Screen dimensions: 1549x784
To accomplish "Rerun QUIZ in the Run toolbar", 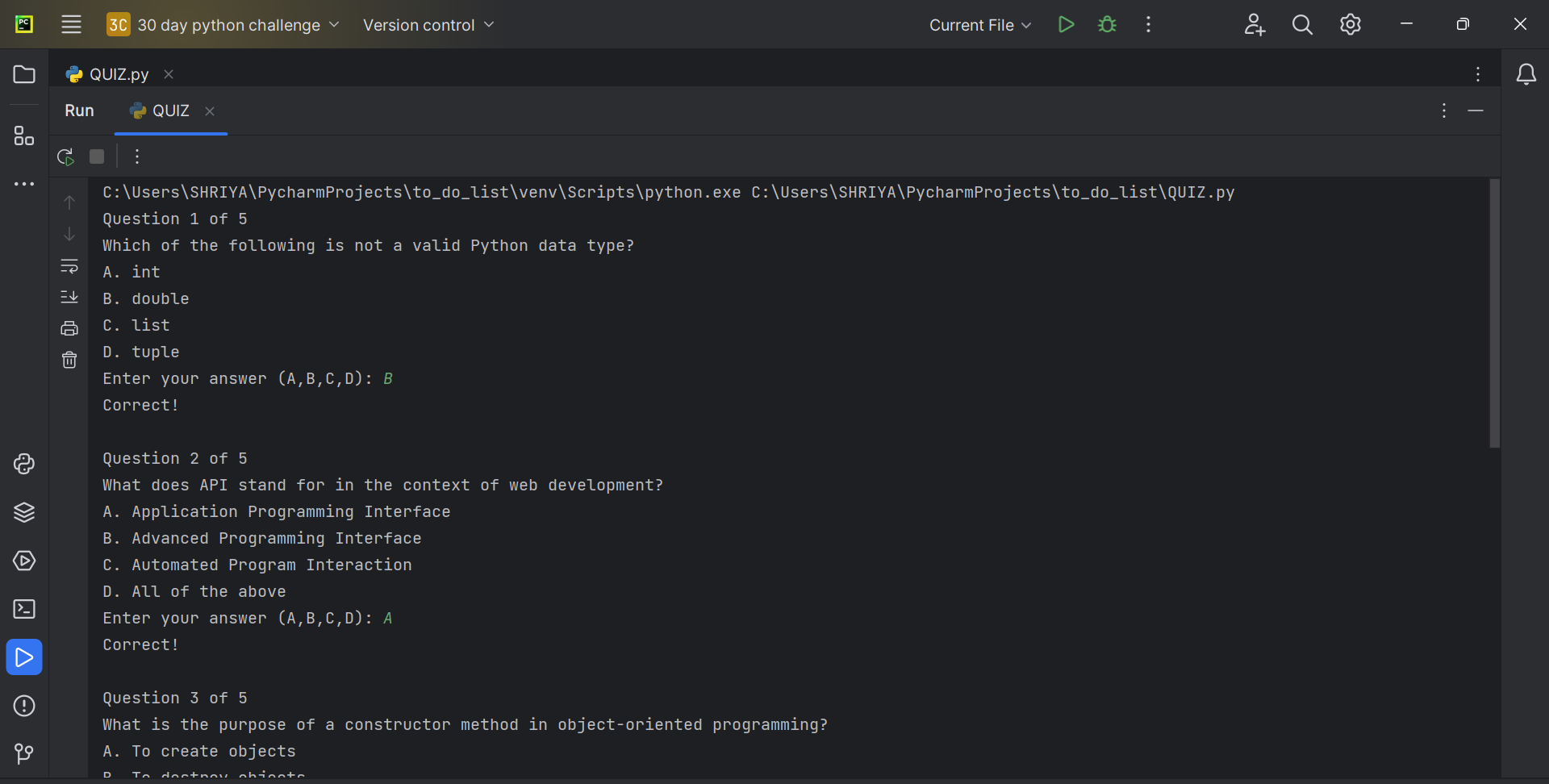I will 66,156.
